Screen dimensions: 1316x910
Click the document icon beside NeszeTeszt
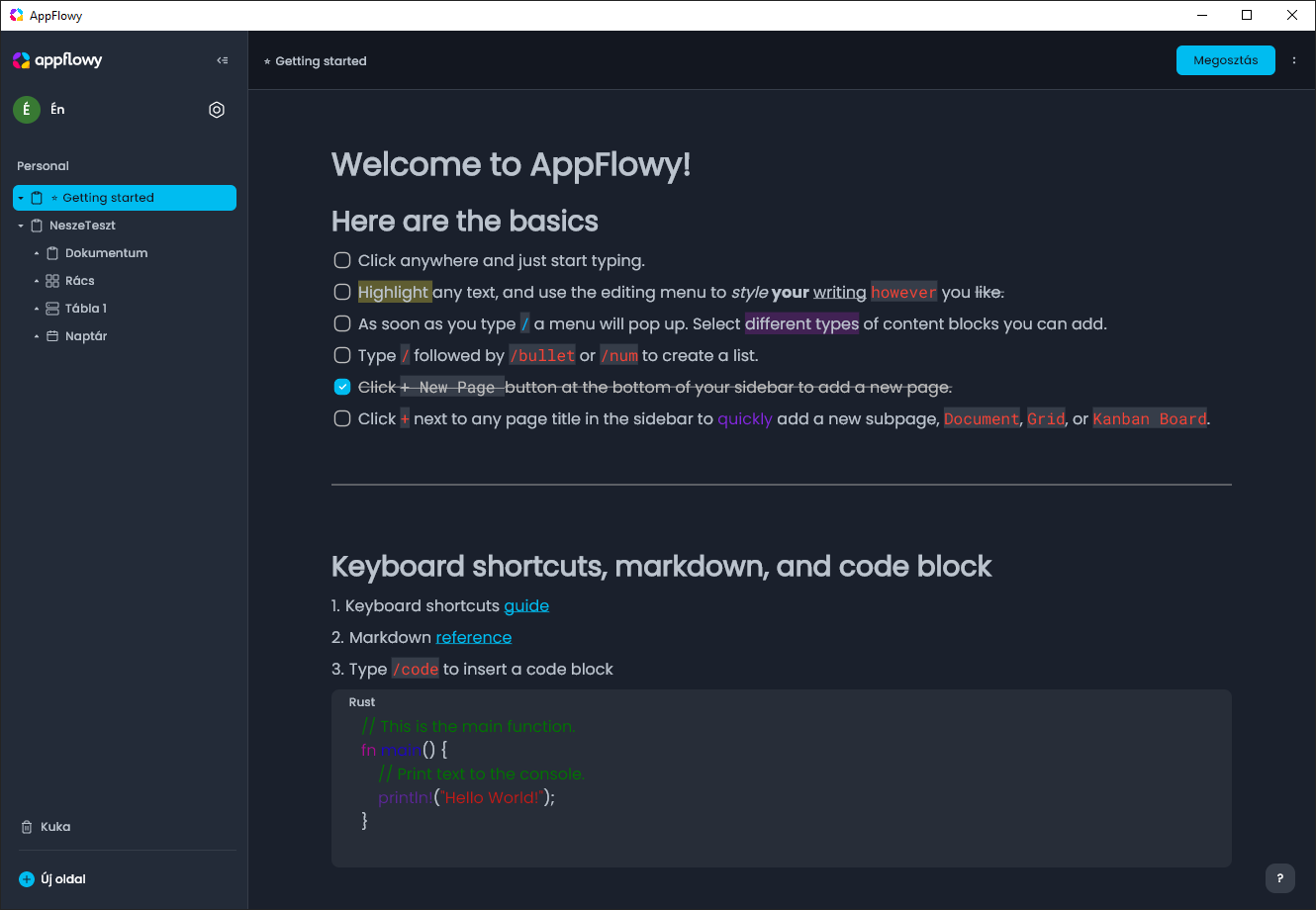coord(37,226)
